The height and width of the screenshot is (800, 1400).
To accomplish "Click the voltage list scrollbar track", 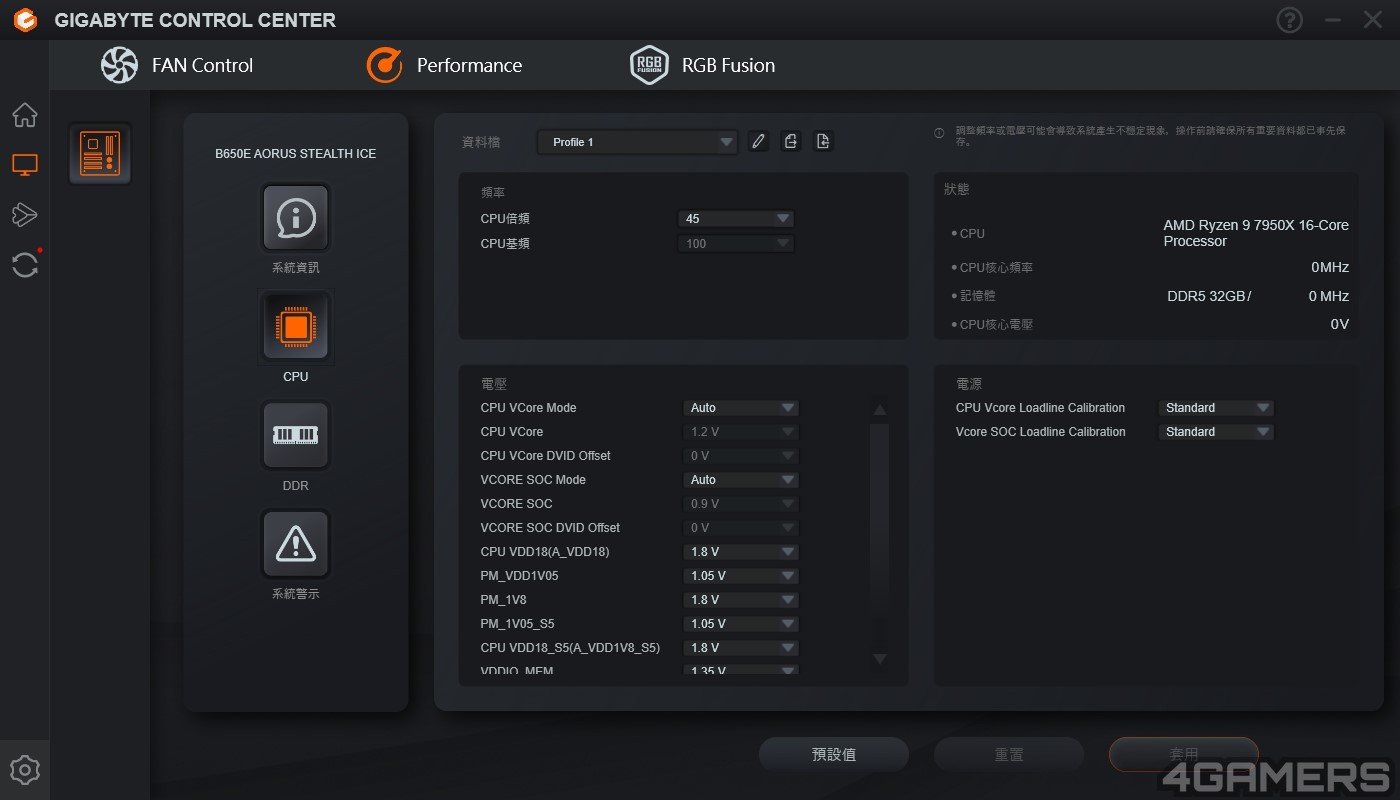I will 880,535.
